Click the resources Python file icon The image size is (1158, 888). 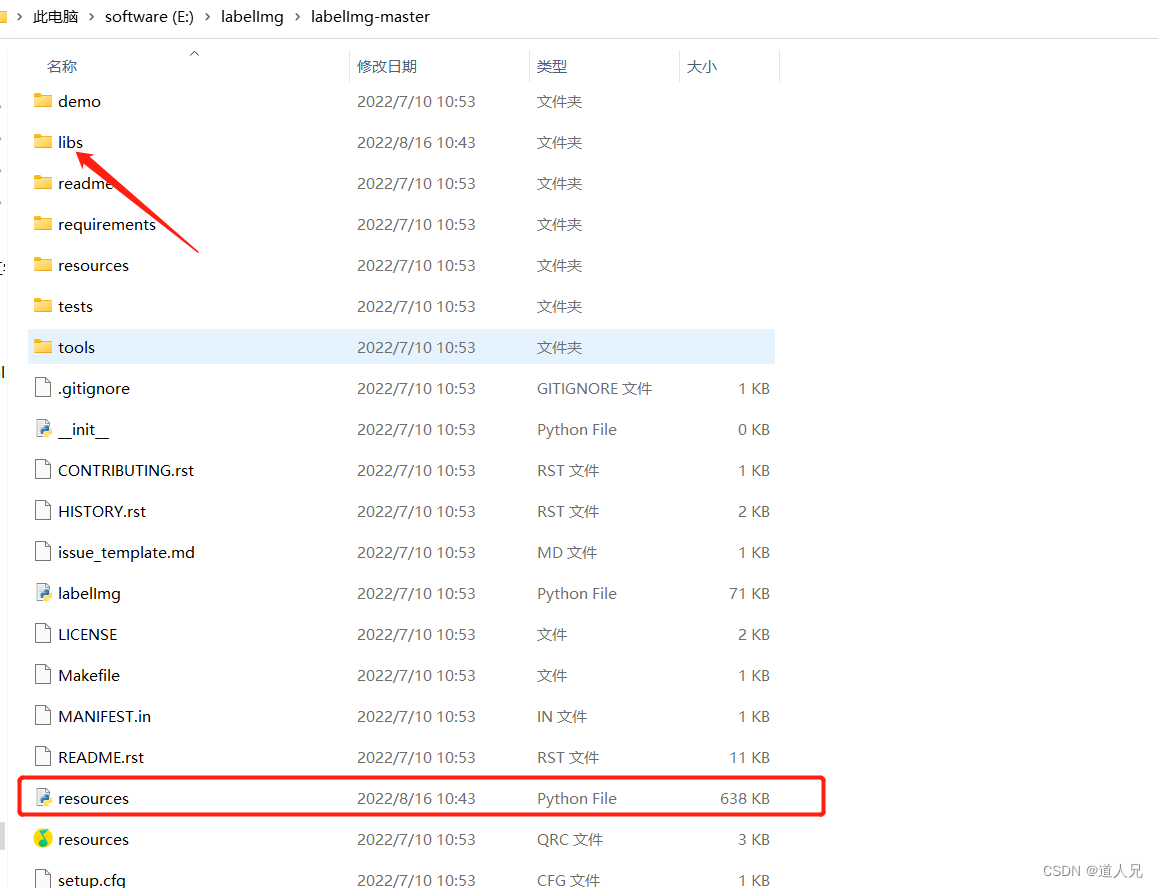click(x=43, y=797)
